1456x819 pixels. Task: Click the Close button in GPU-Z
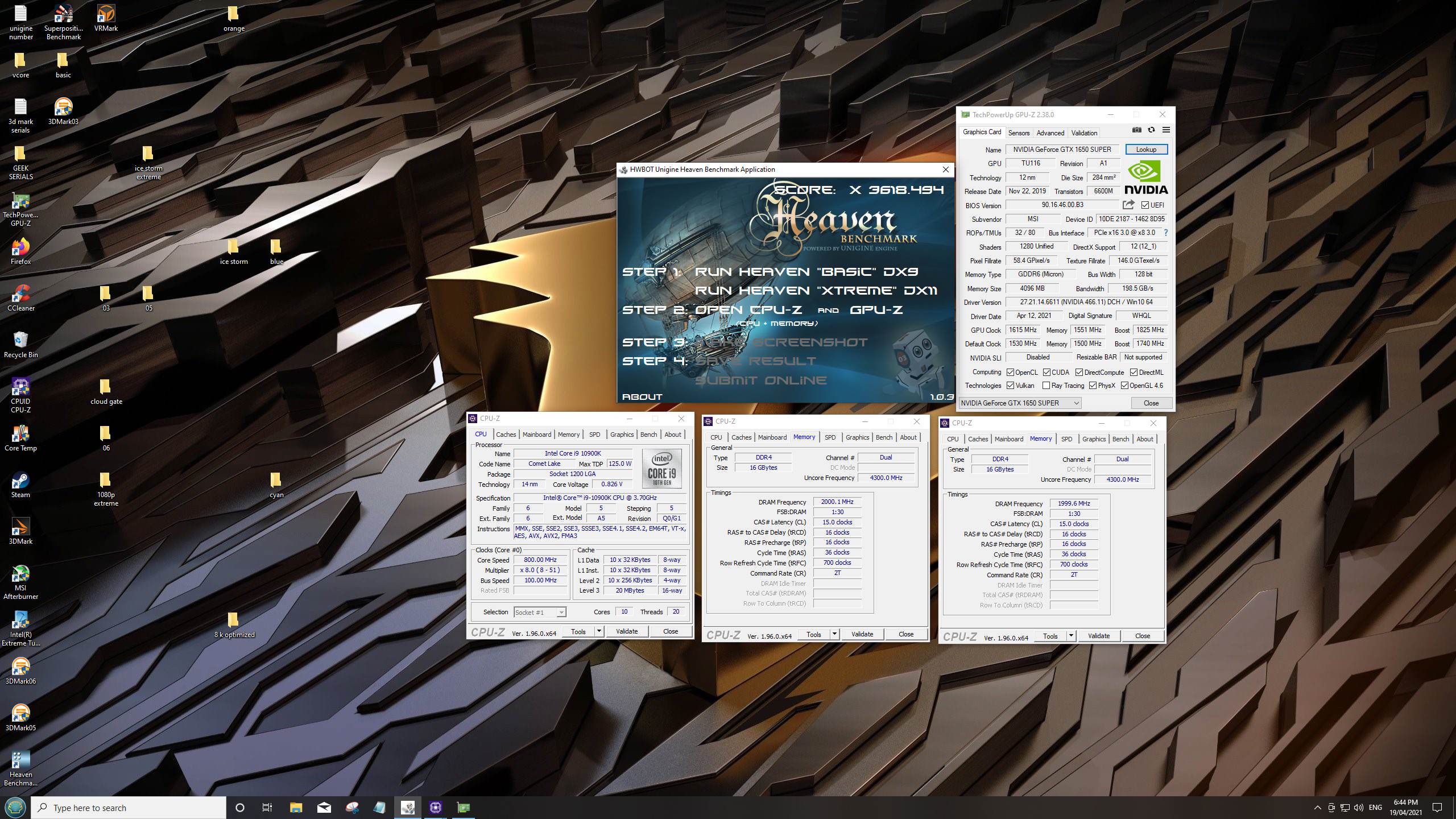1151,403
